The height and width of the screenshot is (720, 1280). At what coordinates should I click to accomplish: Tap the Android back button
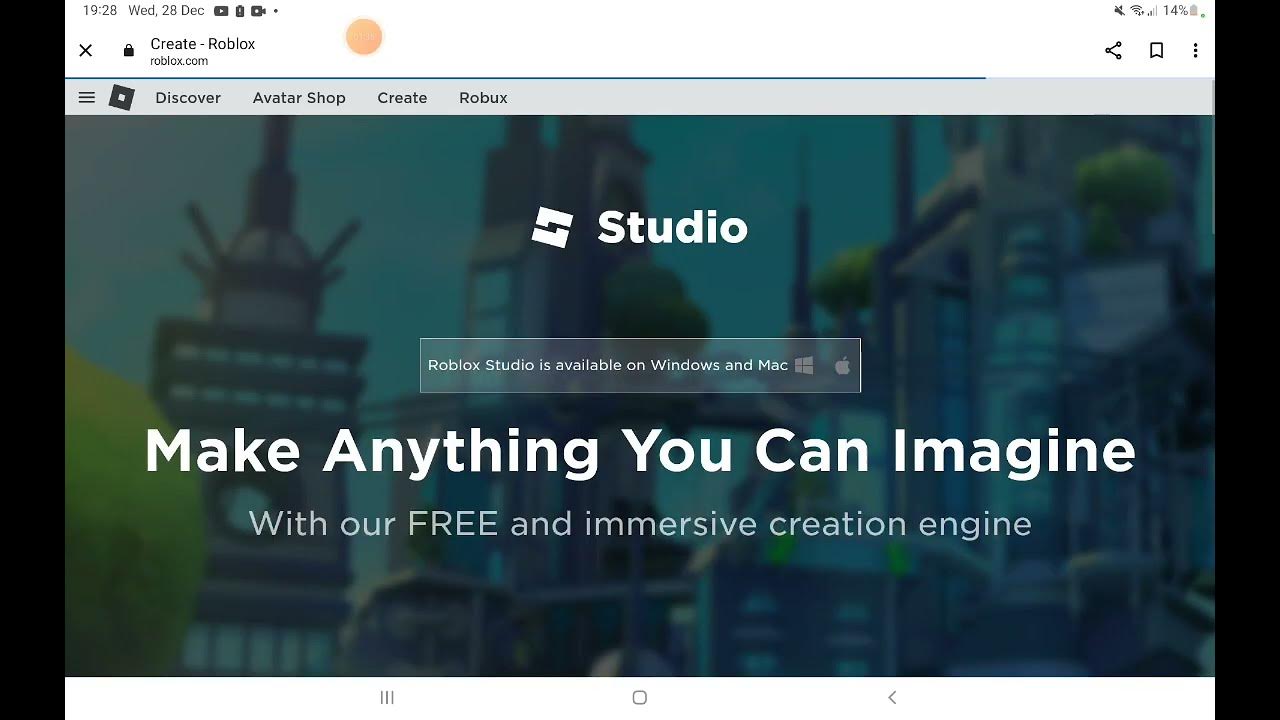892,698
